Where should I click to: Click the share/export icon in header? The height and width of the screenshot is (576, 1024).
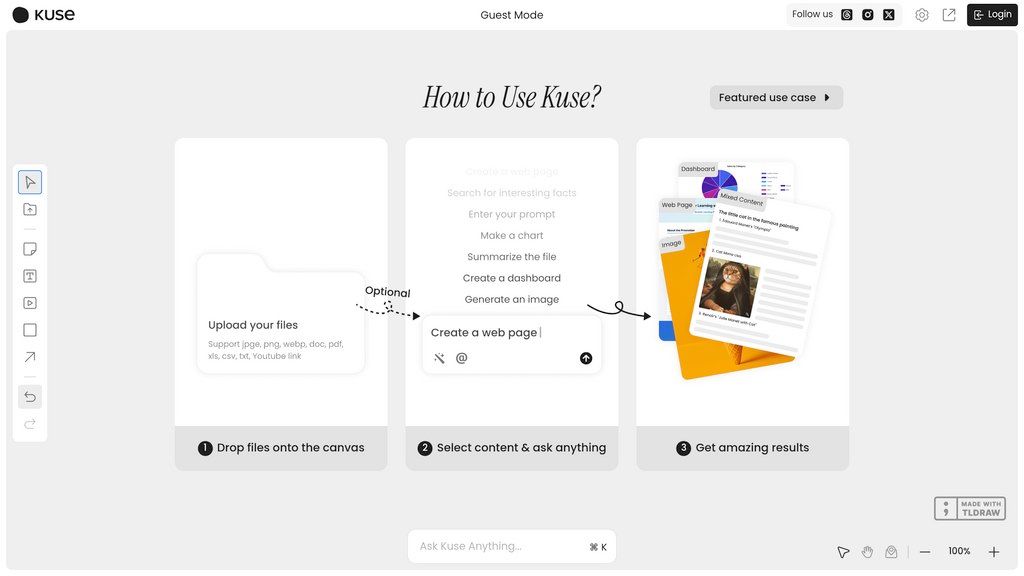[x=949, y=15]
